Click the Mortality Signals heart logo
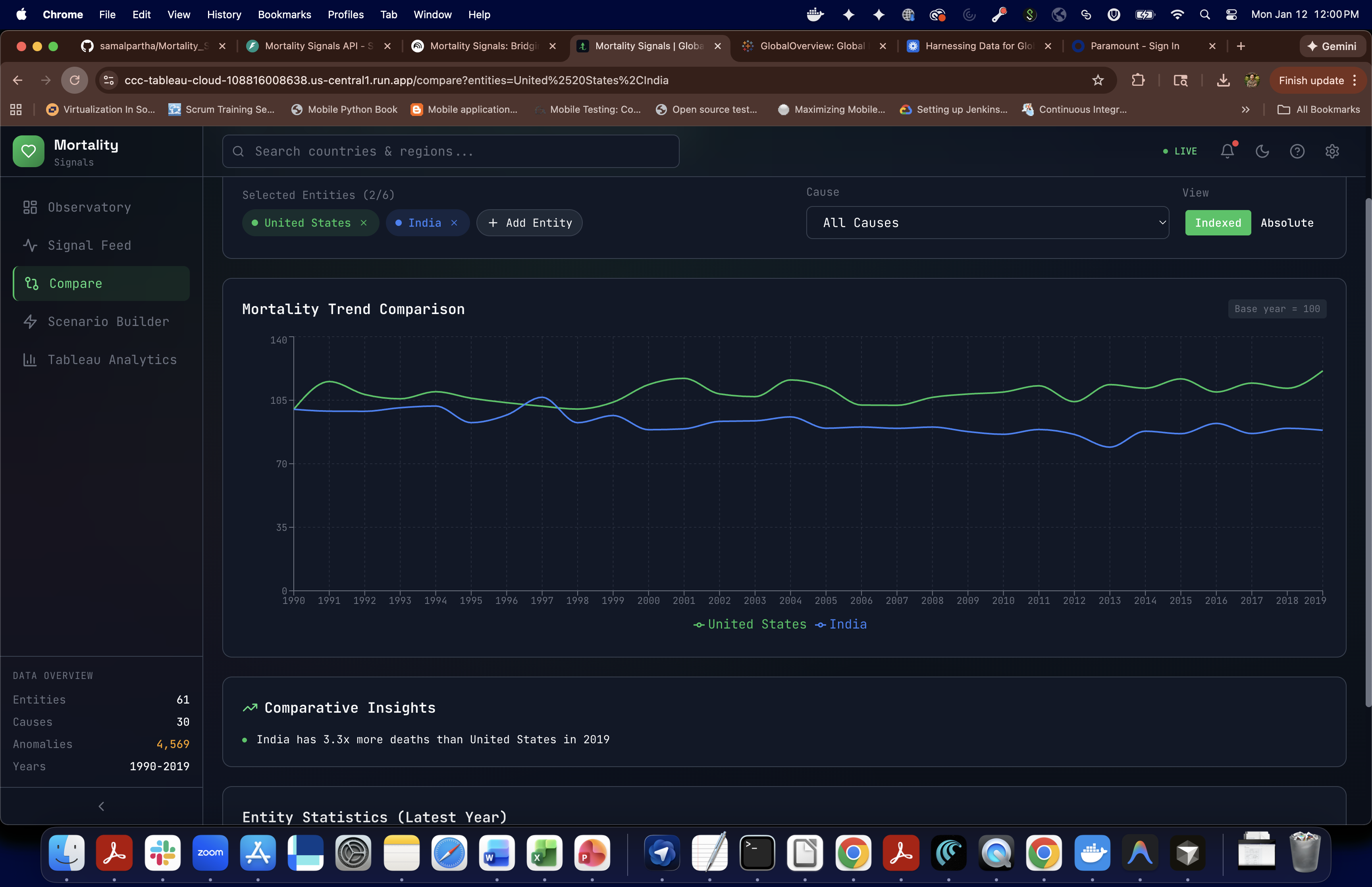The width and height of the screenshot is (1372, 887). point(28,151)
